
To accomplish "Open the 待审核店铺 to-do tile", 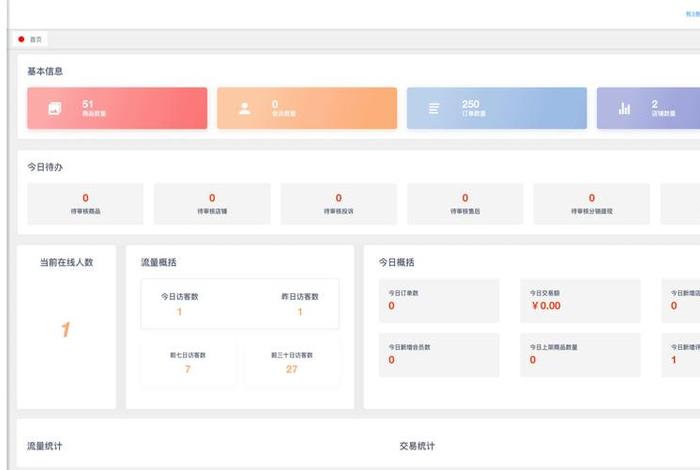I will click(x=212, y=204).
